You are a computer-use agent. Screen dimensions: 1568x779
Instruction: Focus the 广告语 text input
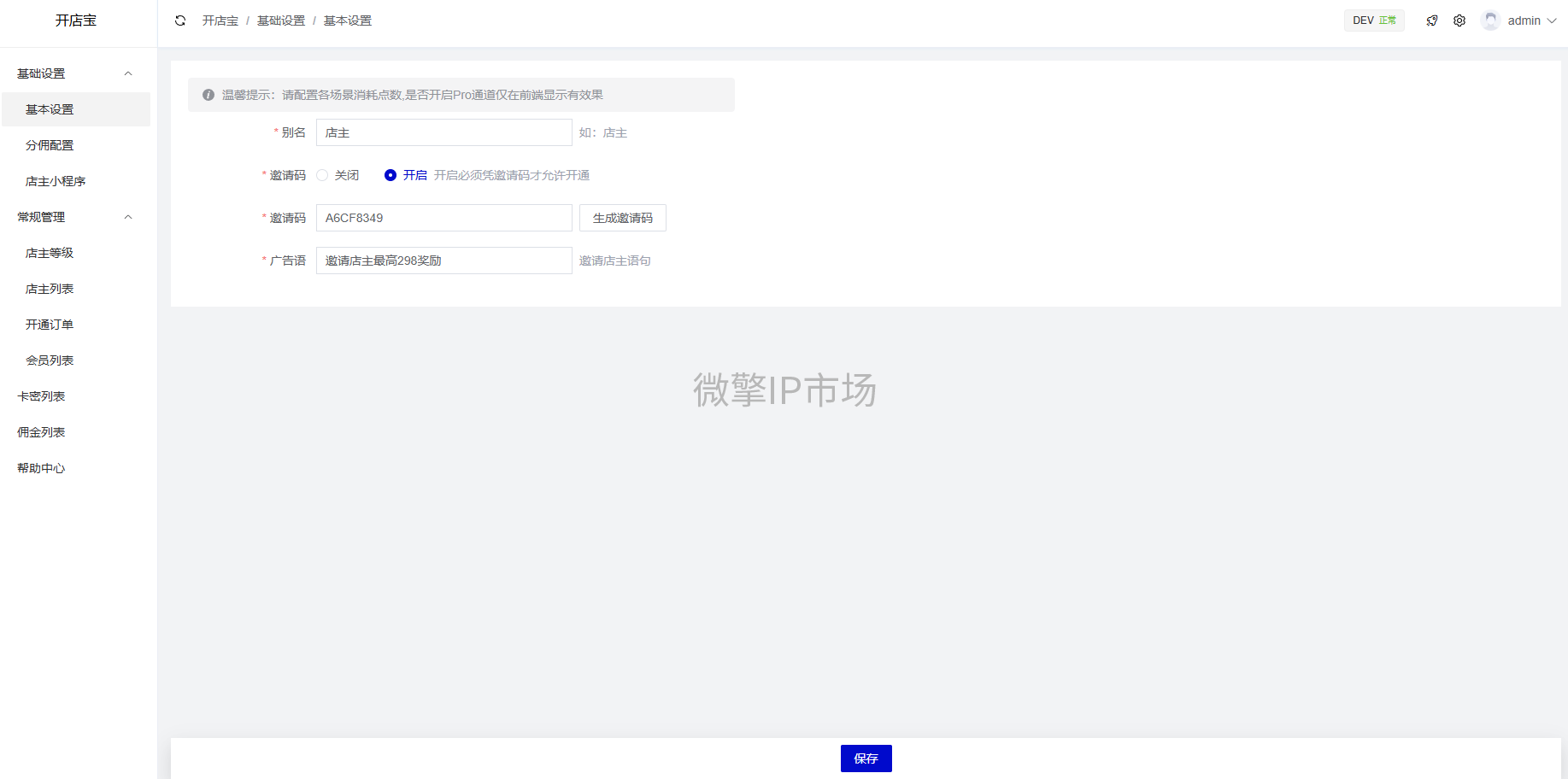point(443,261)
